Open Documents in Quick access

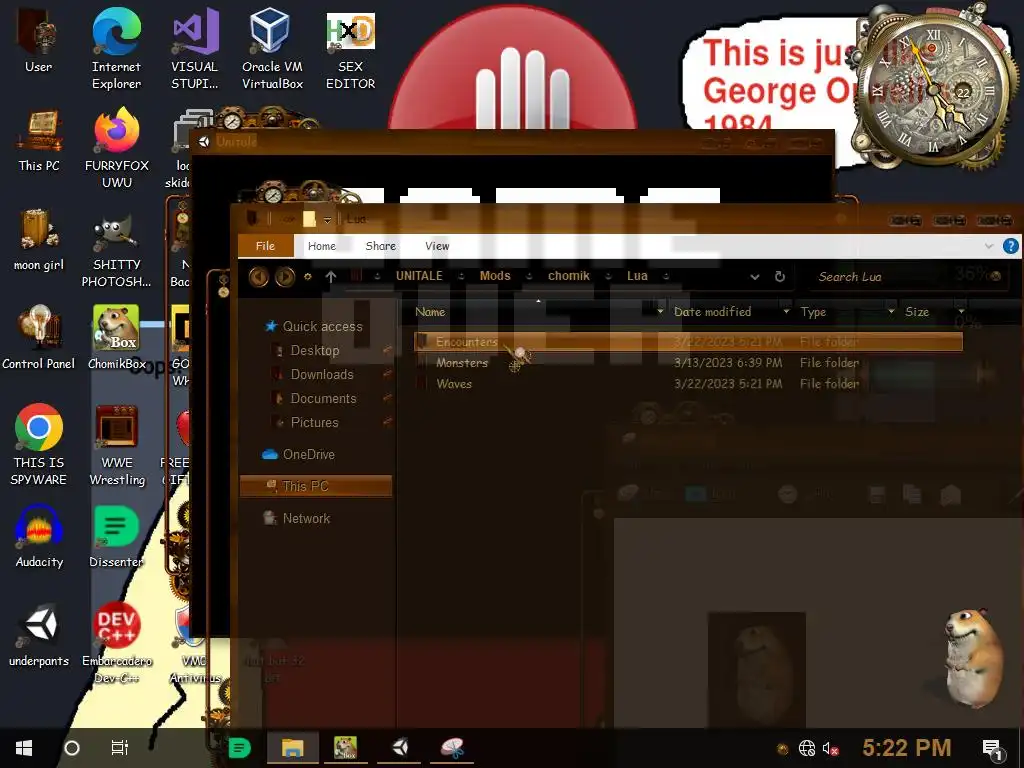(x=323, y=399)
